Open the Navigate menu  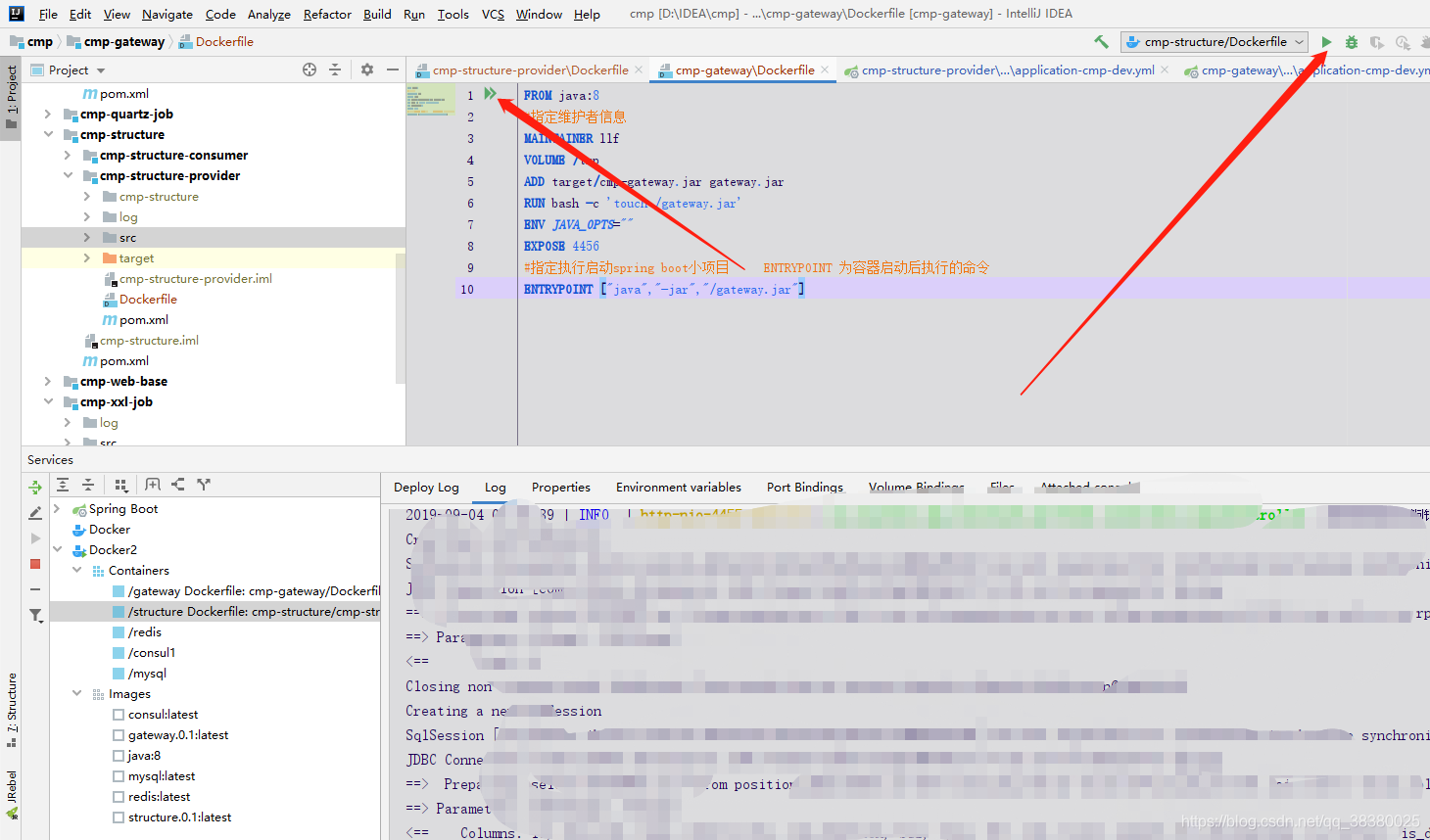pyautogui.click(x=167, y=14)
